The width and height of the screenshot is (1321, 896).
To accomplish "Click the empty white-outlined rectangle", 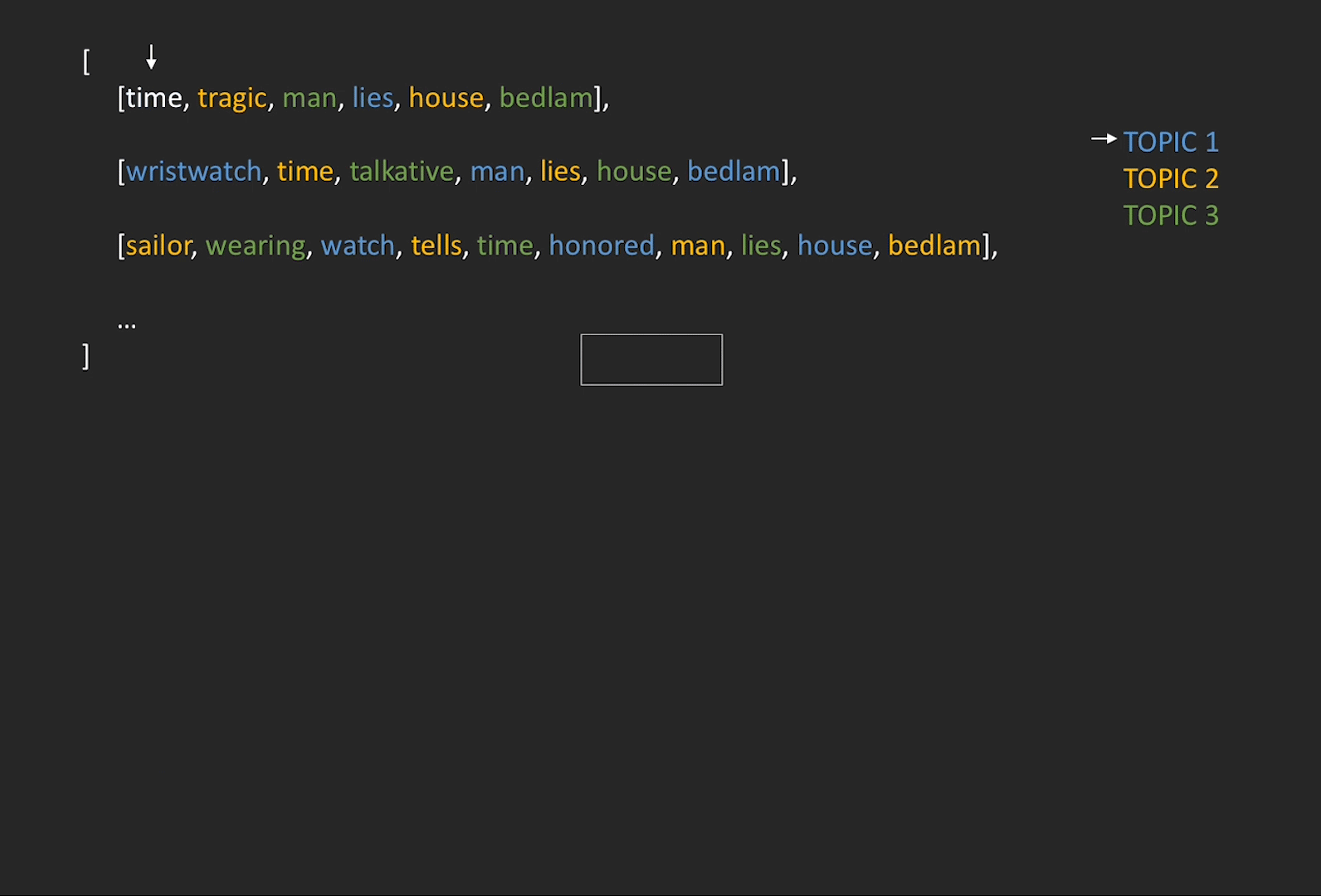I will pos(651,359).
